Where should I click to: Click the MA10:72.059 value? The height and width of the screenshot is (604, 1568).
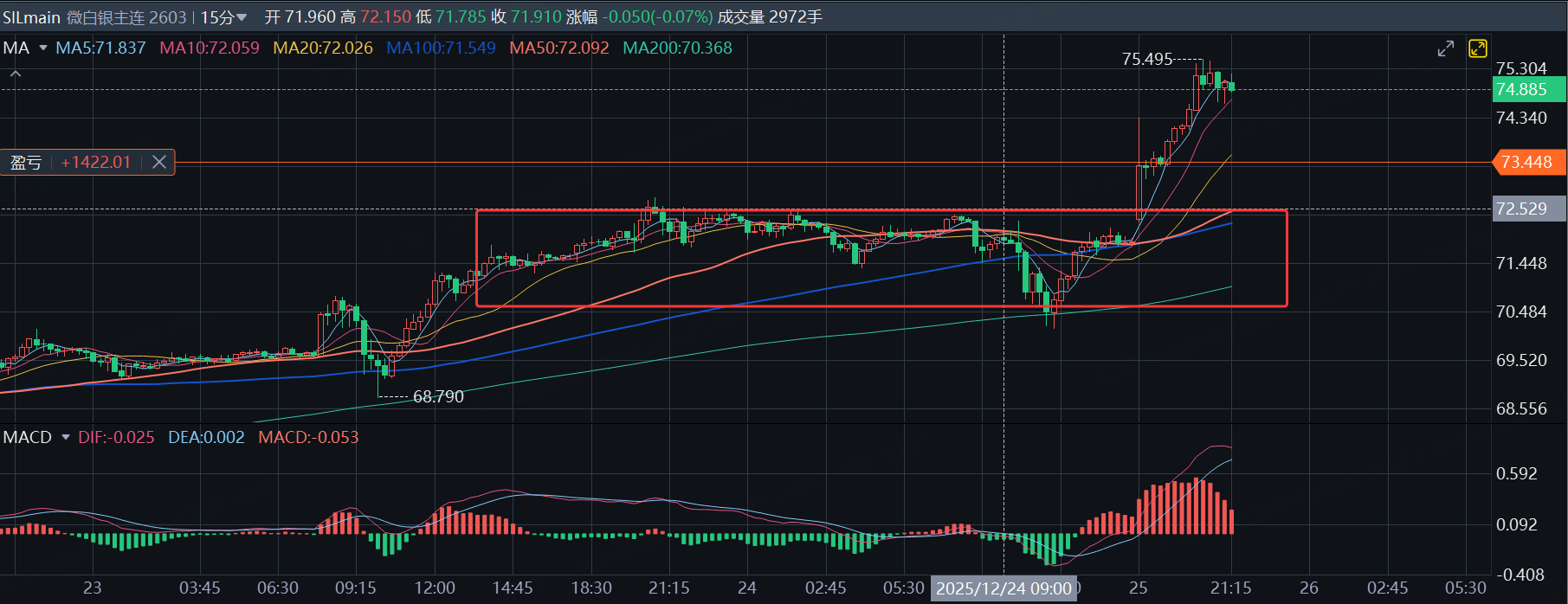tap(210, 48)
